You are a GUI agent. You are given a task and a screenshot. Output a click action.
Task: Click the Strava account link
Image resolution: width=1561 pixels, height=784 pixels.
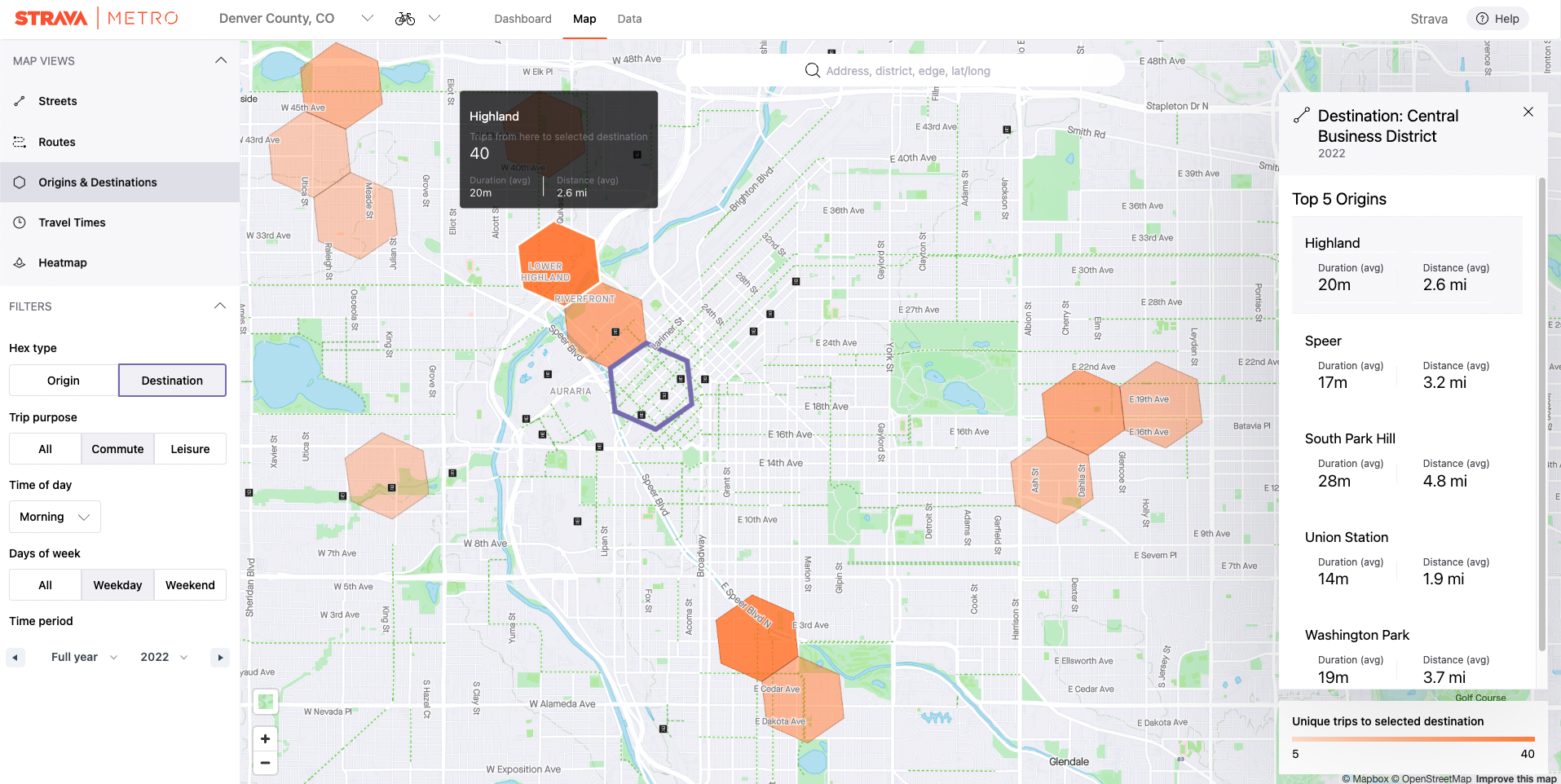(x=1429, y=19)
